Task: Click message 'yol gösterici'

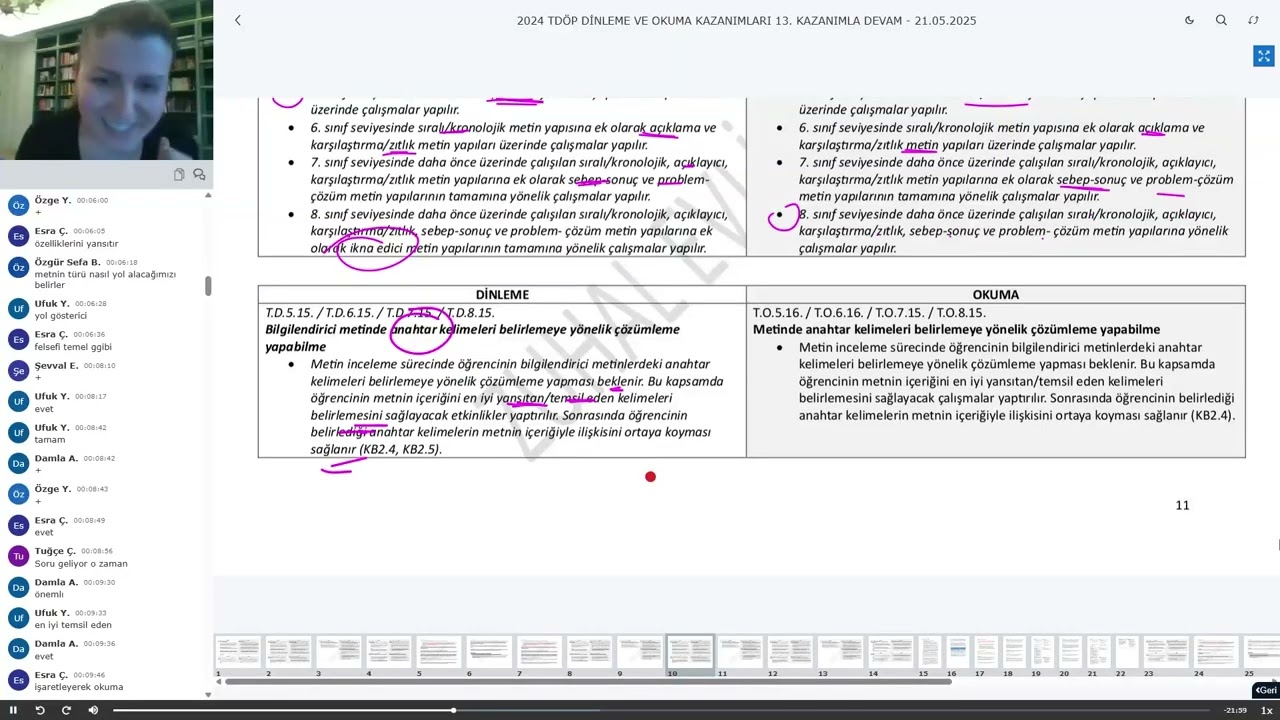Action: click(61, 315)
